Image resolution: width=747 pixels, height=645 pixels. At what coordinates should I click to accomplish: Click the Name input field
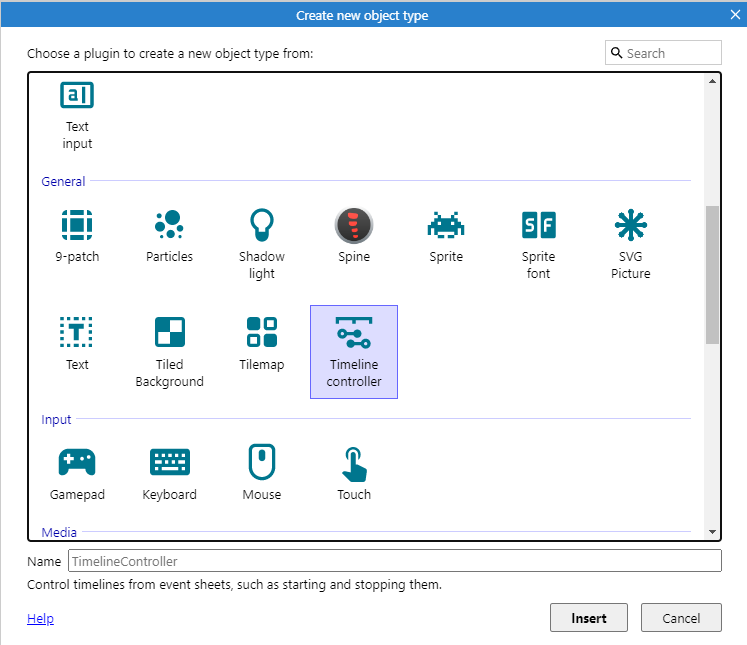[394, 561]
